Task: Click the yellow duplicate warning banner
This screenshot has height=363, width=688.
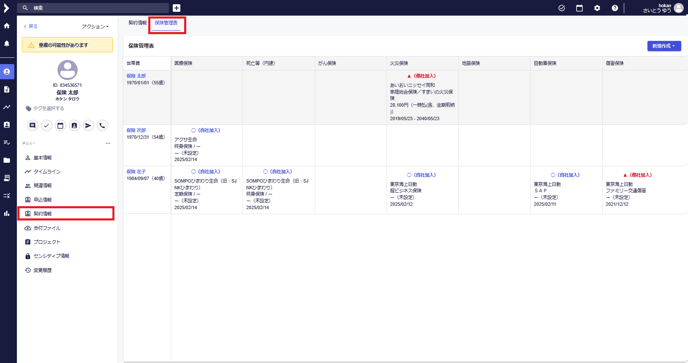Action: pyautogui.click(x=67, y=45)
